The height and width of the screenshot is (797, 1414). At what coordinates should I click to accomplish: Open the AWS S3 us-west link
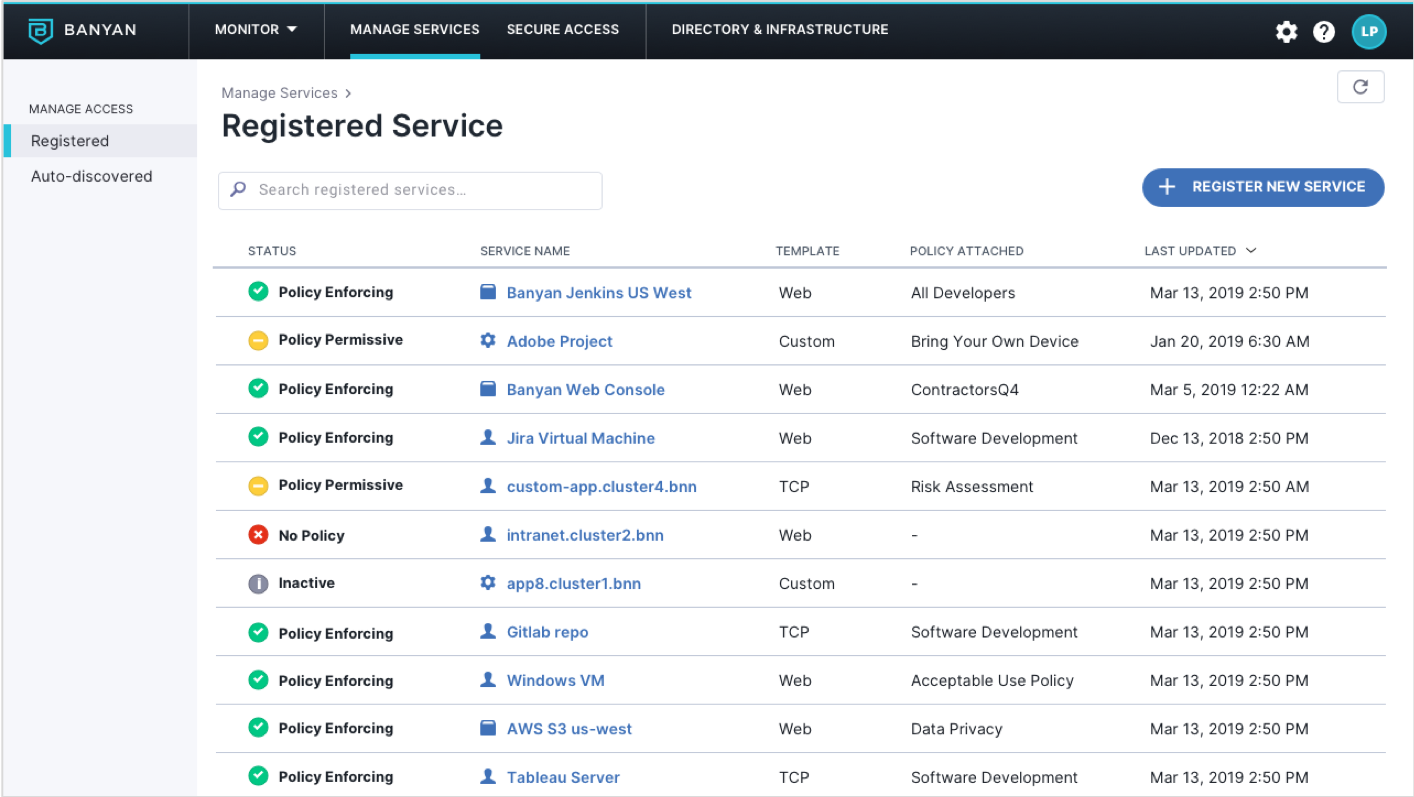click(569, 729)
